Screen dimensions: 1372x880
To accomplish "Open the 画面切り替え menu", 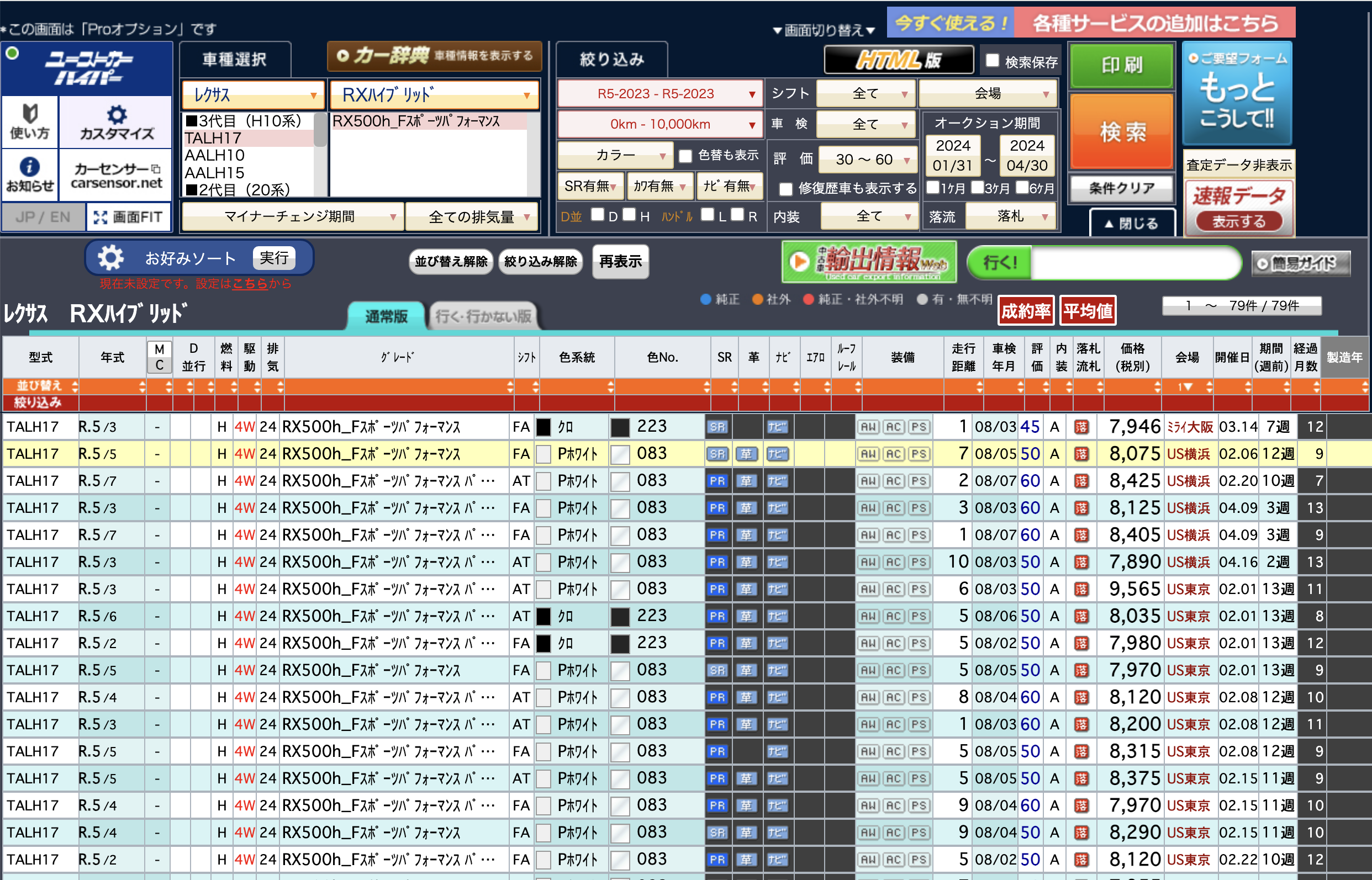I will 824,30.
